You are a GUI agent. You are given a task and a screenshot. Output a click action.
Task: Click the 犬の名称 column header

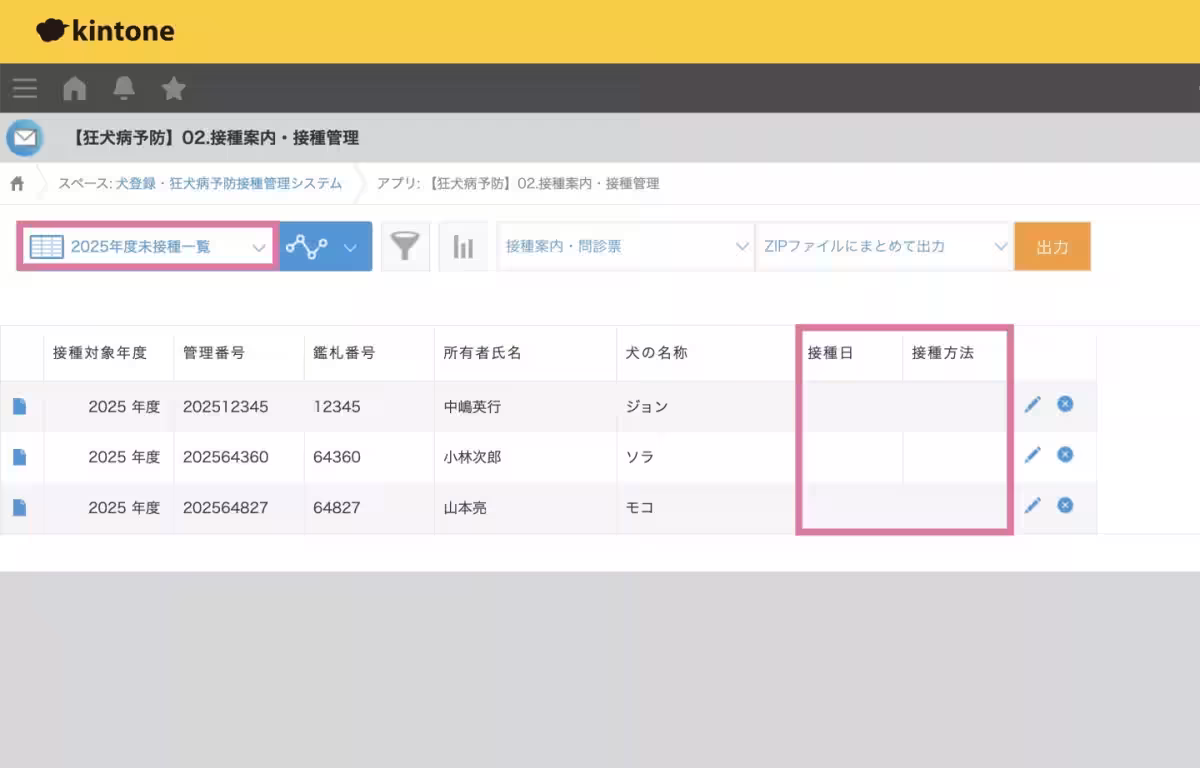click(657, 353)
